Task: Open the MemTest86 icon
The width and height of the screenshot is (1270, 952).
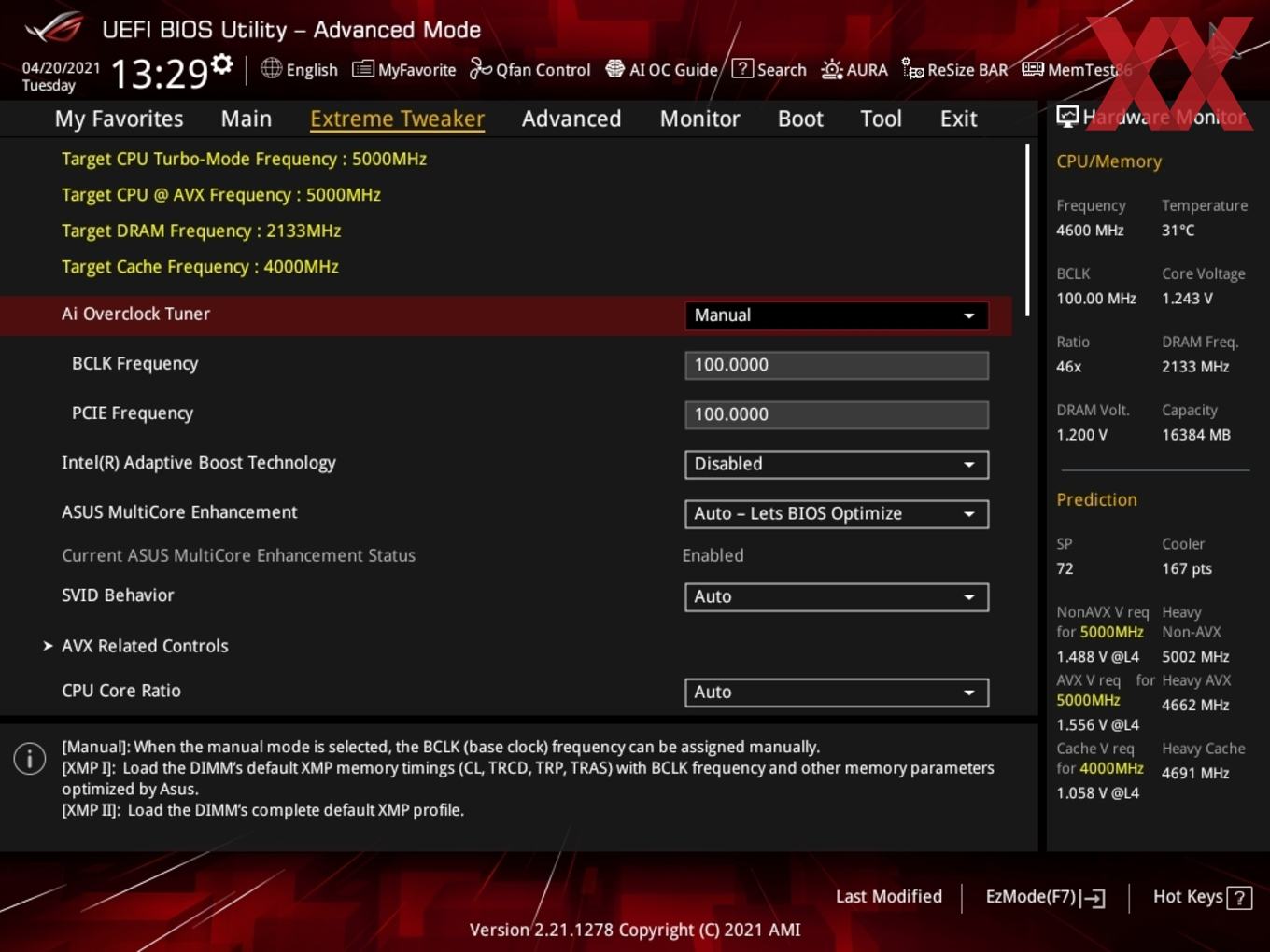Action: (x=1033, y=69)
